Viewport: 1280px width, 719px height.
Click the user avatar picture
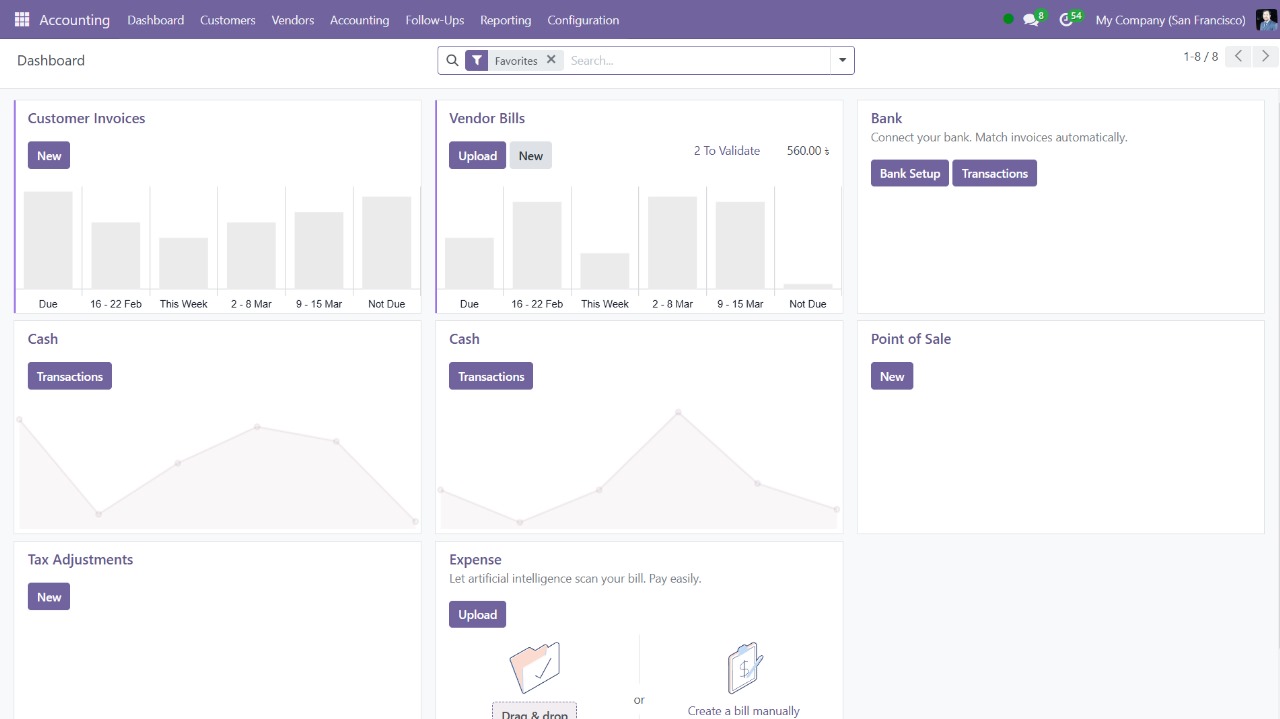coord(1266,20)
